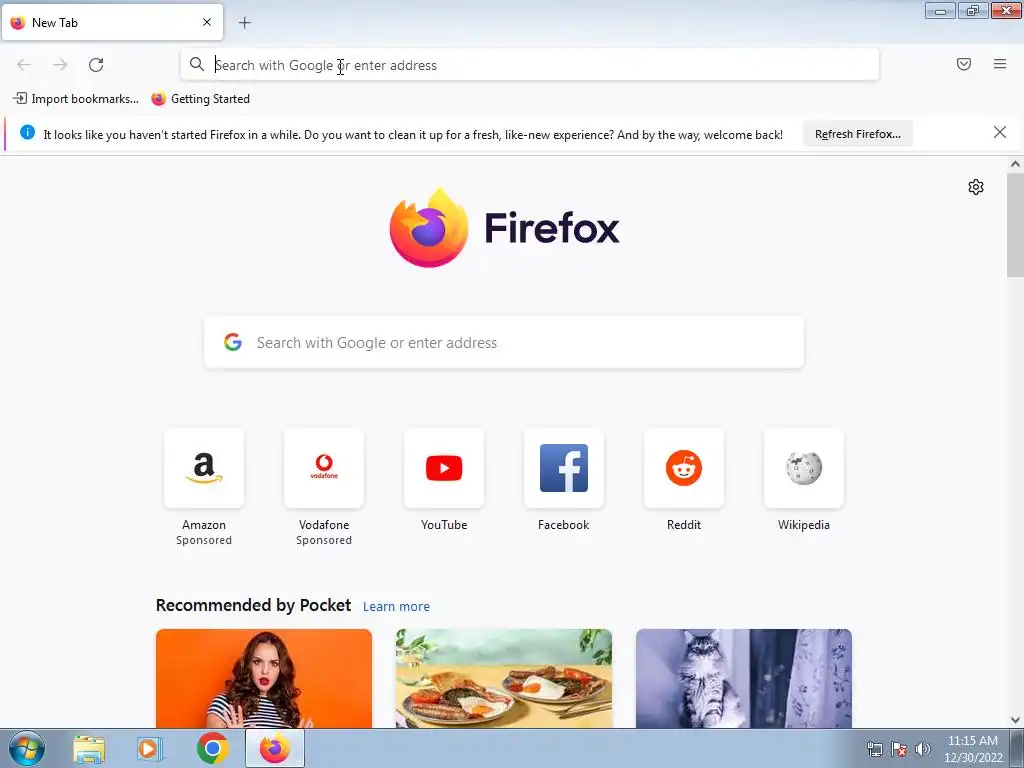Close the New Tab tab
The image size is (1024, 768).
pyautogui.click(x=207, y=22)
